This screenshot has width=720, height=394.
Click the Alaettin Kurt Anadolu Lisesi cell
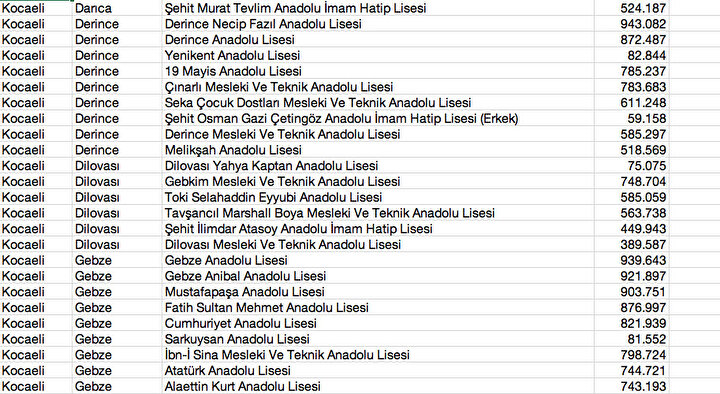[378, 386]
